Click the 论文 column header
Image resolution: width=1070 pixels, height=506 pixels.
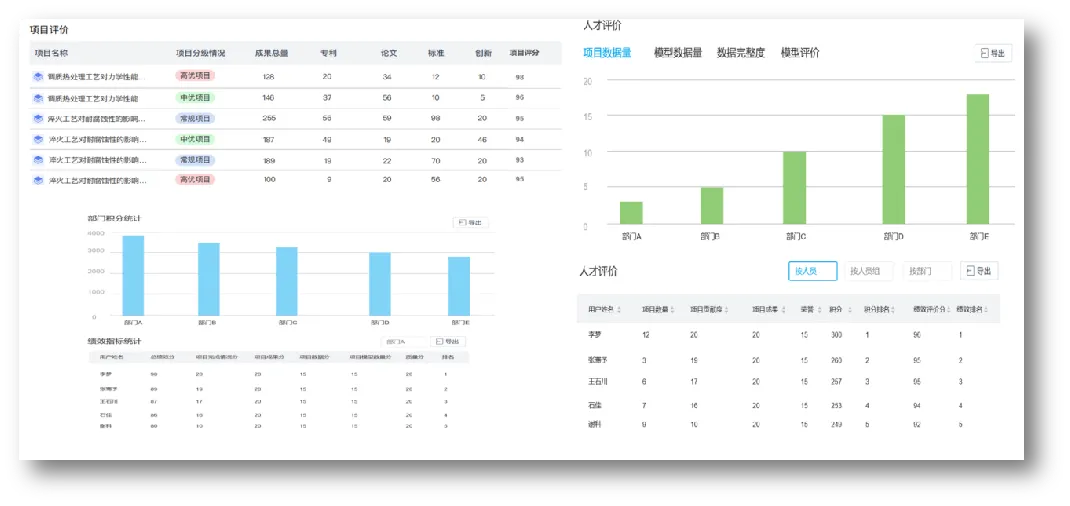390,53
